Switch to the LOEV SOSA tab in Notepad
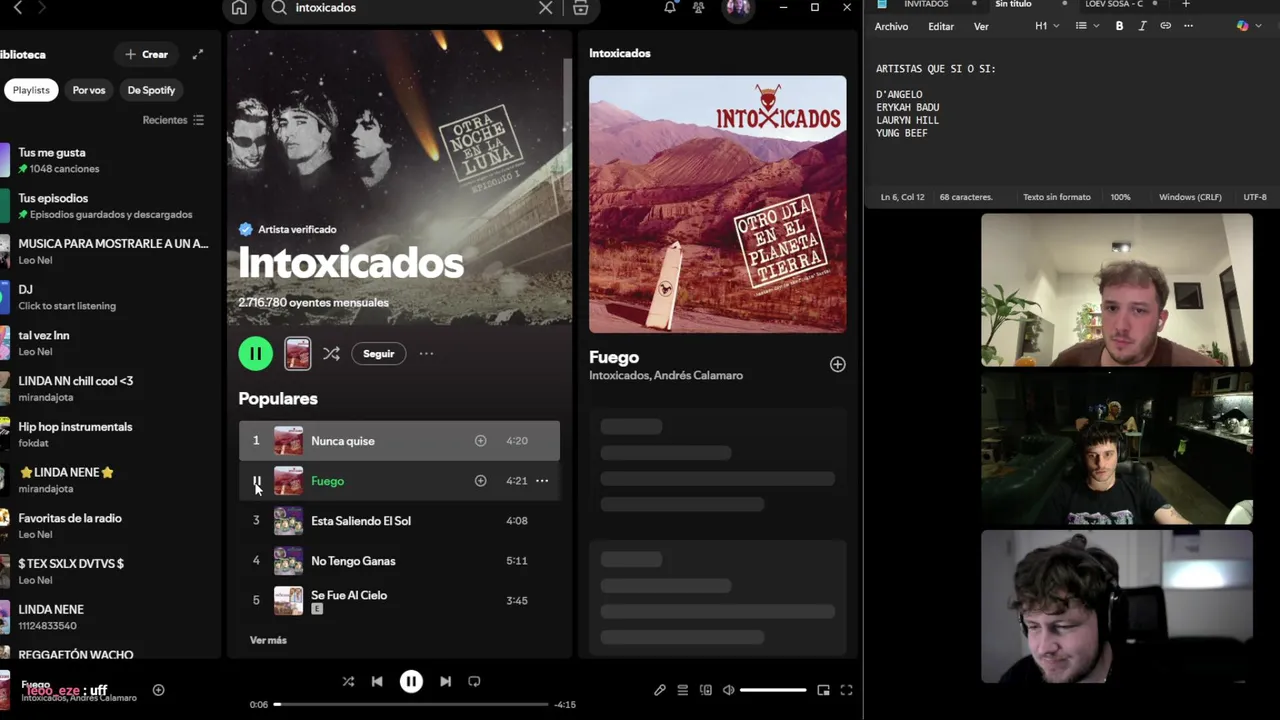1280x720 pixels. pyautogui.click(x=1114, y=4)
